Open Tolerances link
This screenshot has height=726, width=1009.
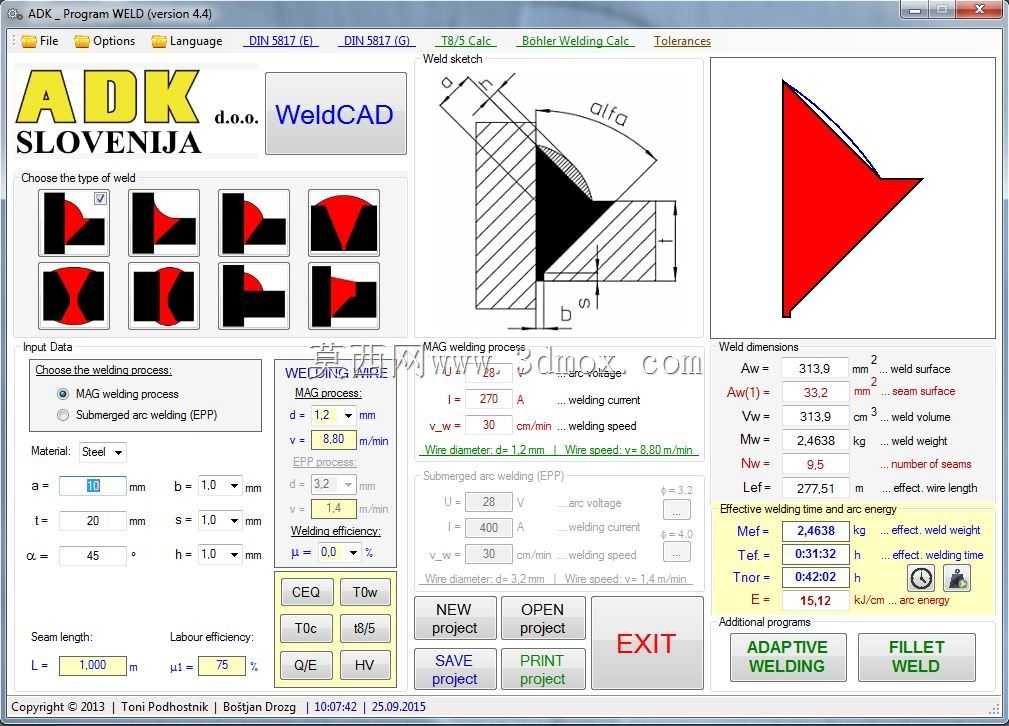(x=682, y=41)
